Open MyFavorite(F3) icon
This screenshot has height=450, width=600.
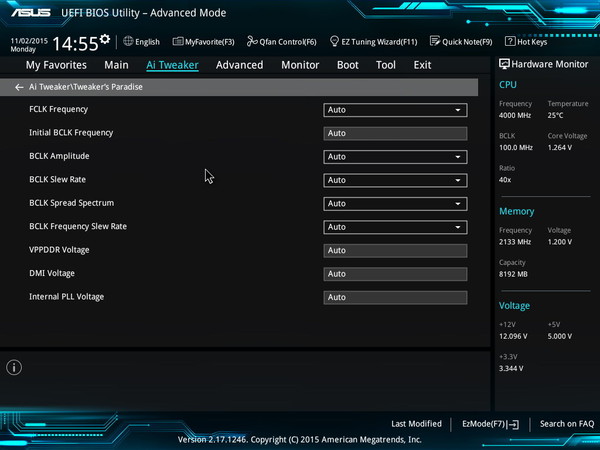click(x=178, y=41)
